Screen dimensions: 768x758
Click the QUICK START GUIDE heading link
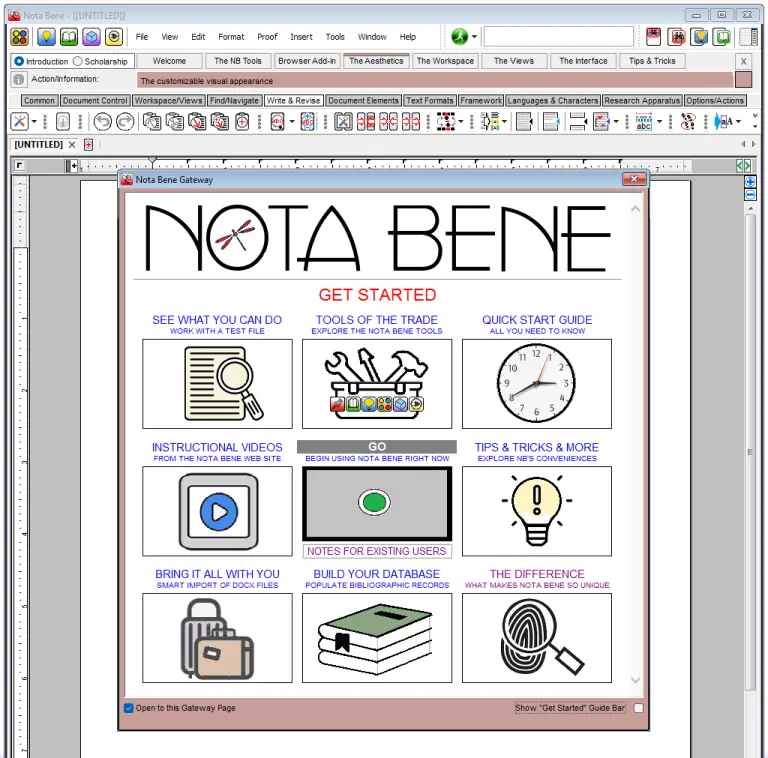click(537, 320)
